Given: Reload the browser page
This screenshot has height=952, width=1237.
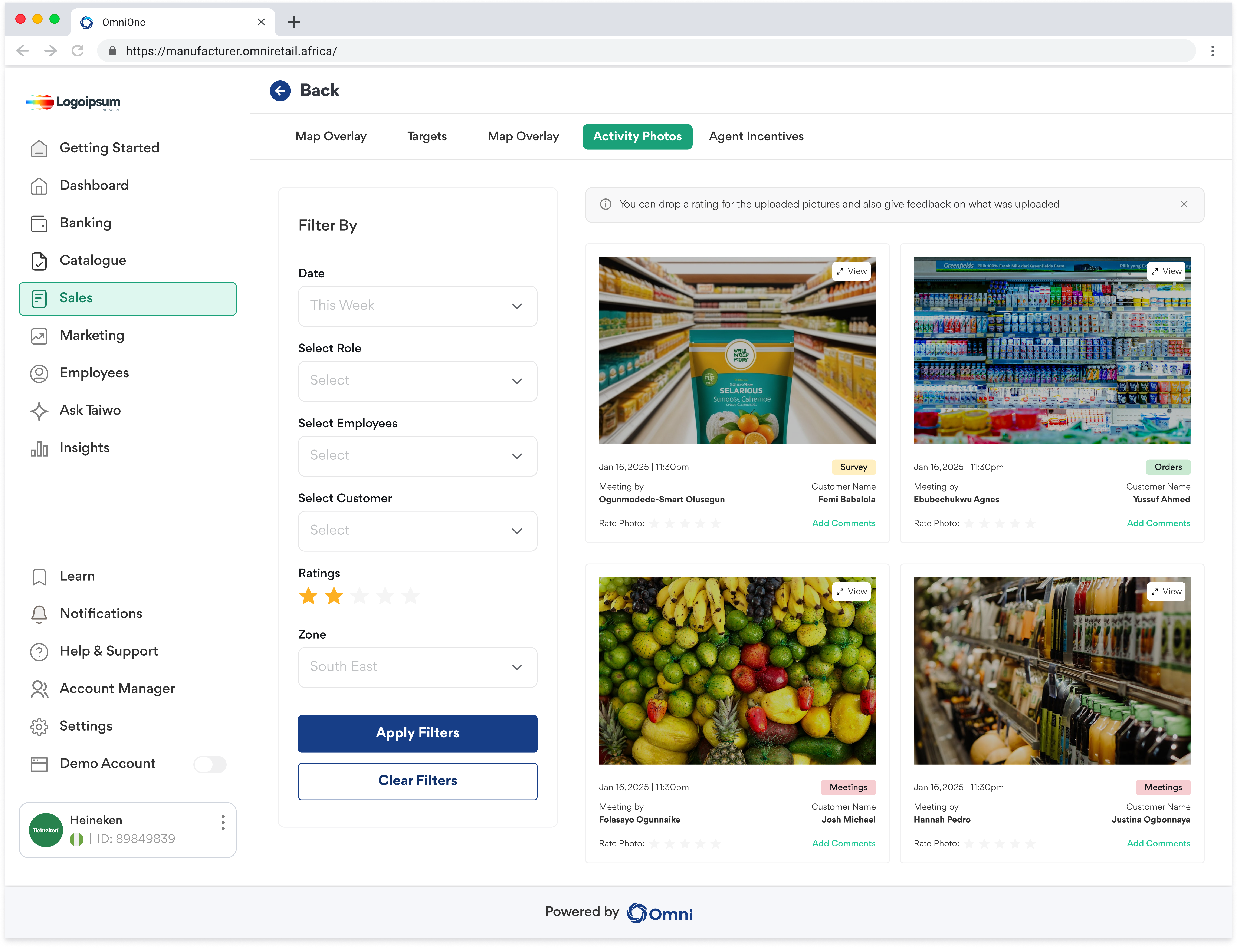Looking at the screenshot, I should pyautogui.click(x=78, y=51).
